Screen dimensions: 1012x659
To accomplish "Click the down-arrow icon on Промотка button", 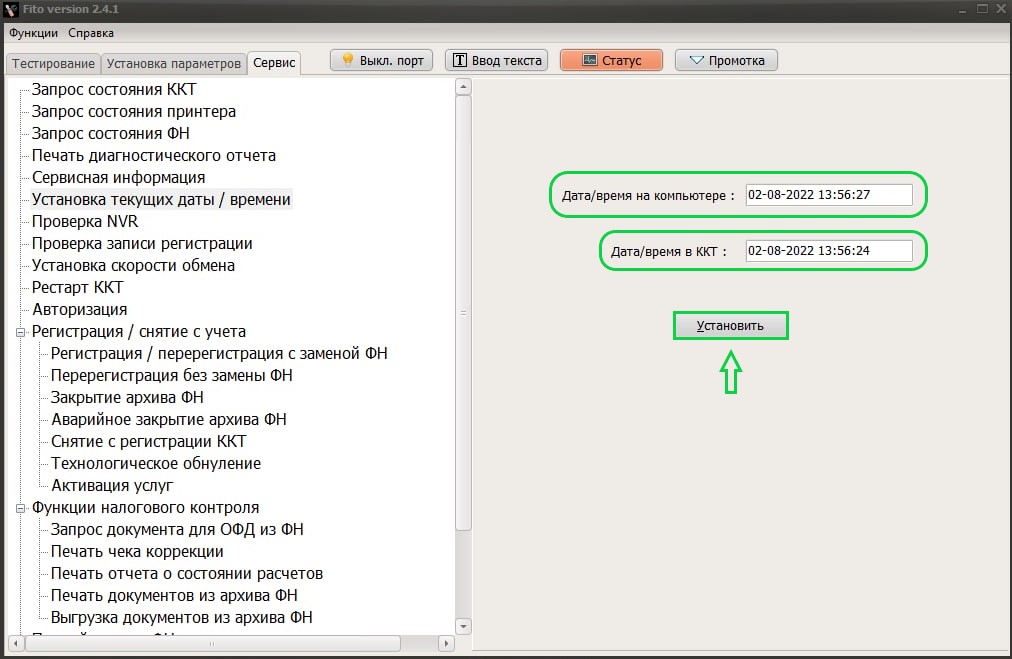I will (x=696, y=60).
